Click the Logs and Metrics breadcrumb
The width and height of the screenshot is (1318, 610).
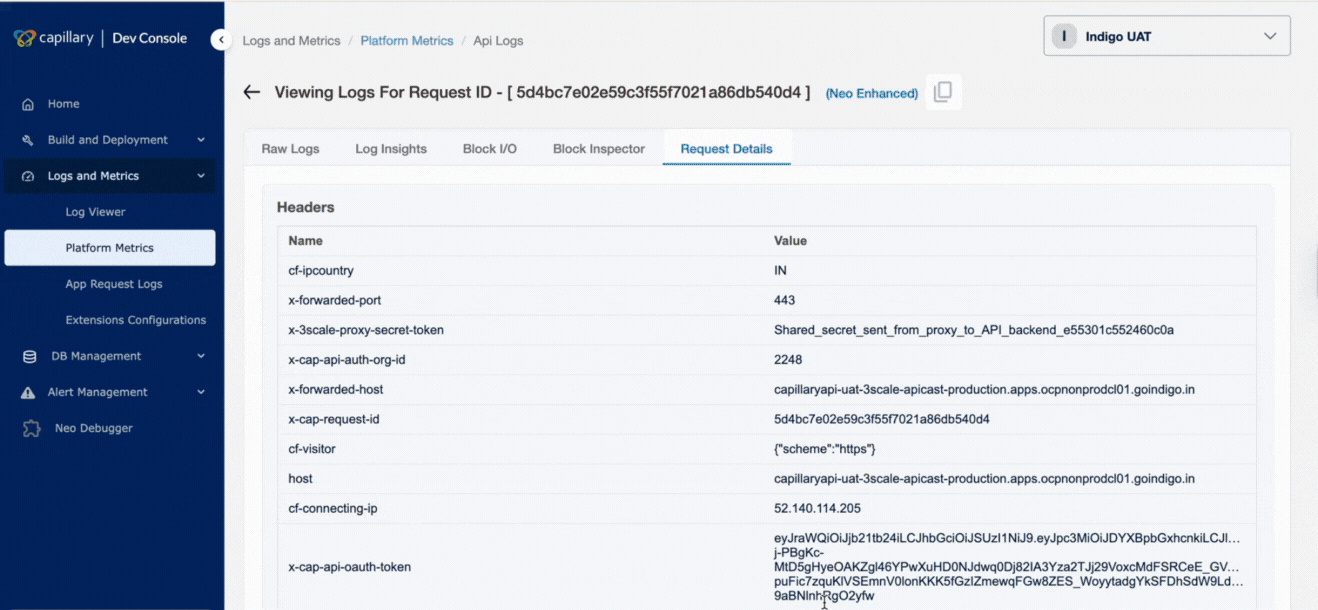click(x=291, y=41)
